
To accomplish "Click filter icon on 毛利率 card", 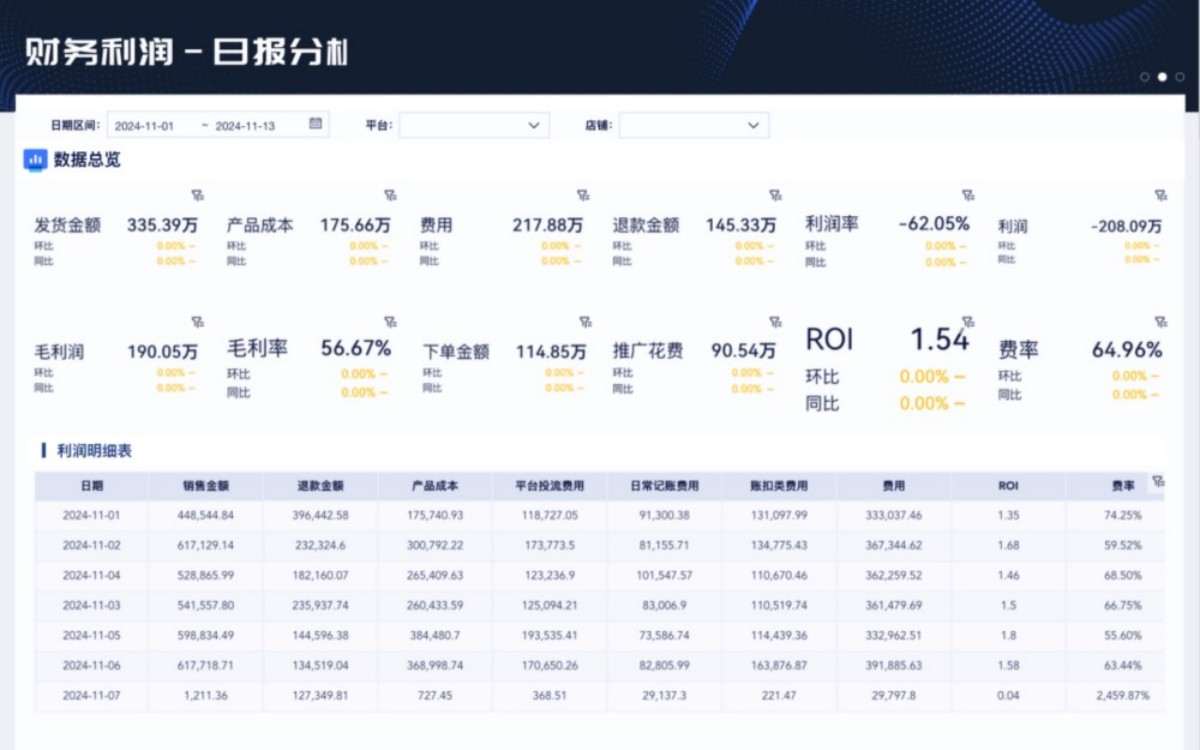I will pyautogui.click(x=390, y=322).
